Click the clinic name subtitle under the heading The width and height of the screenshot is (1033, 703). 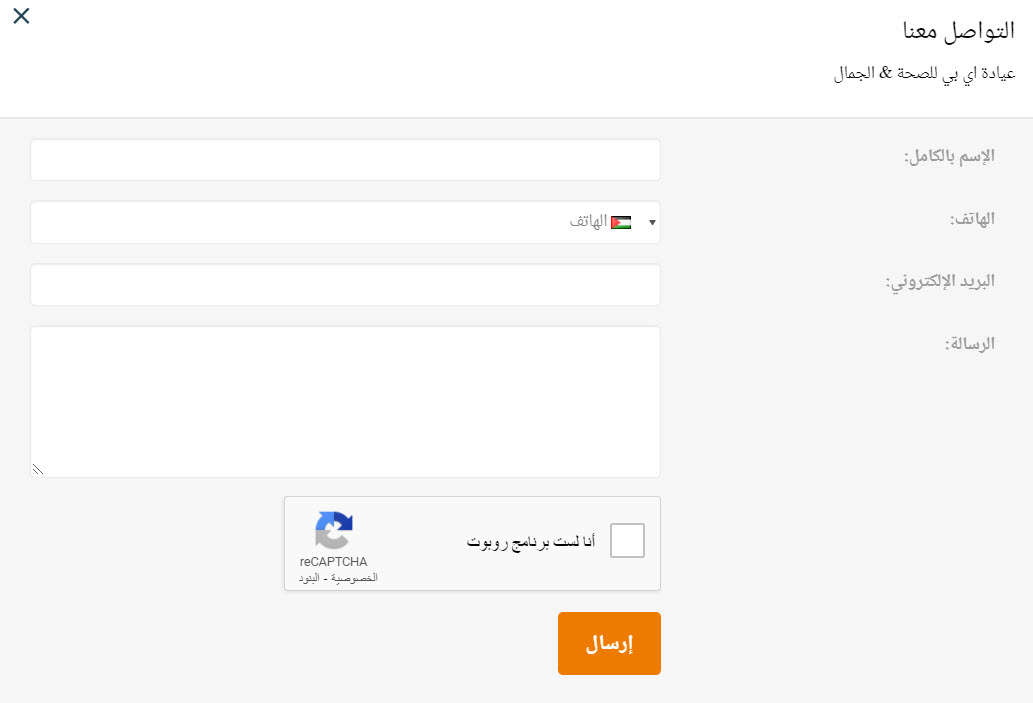(925, 74)
